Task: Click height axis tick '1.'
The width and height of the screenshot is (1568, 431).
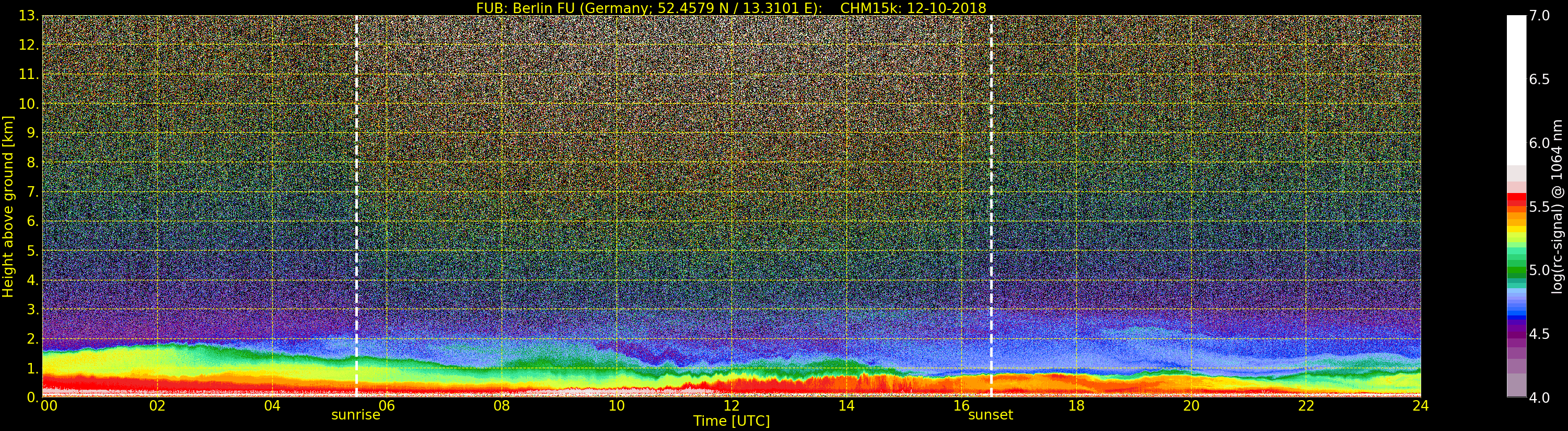Action: 33,368
